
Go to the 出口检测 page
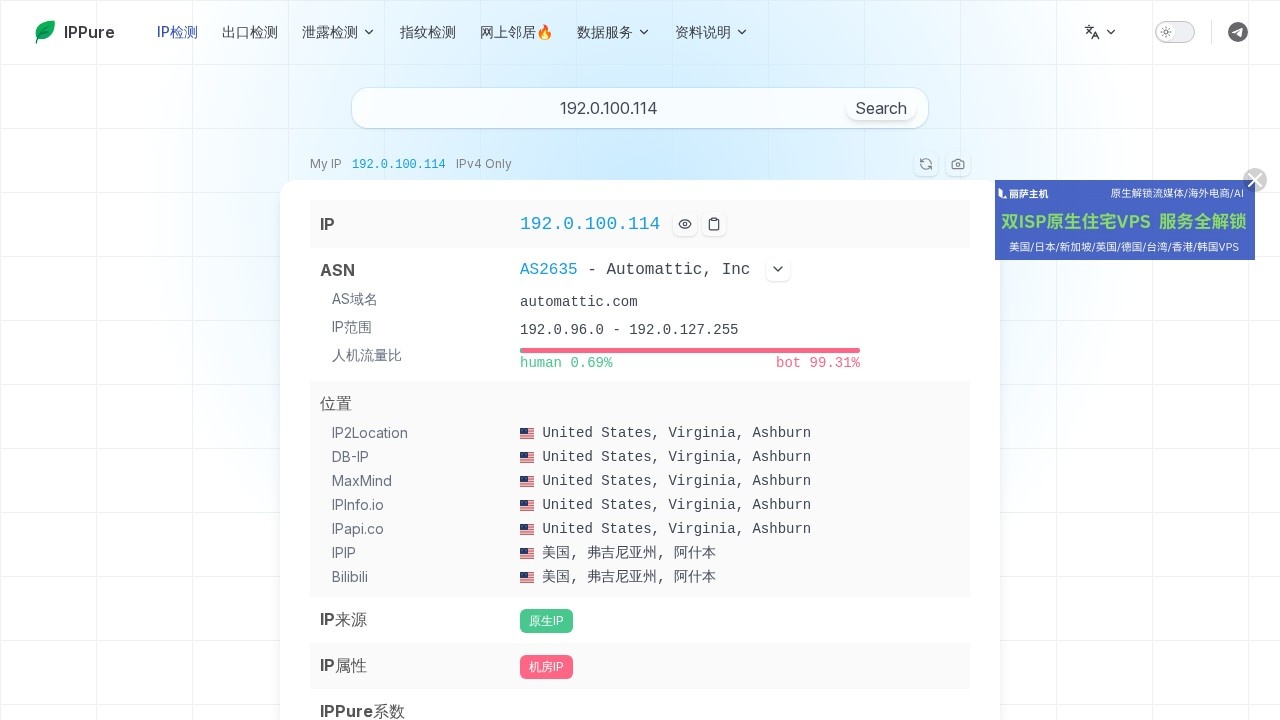coord(250,32)
